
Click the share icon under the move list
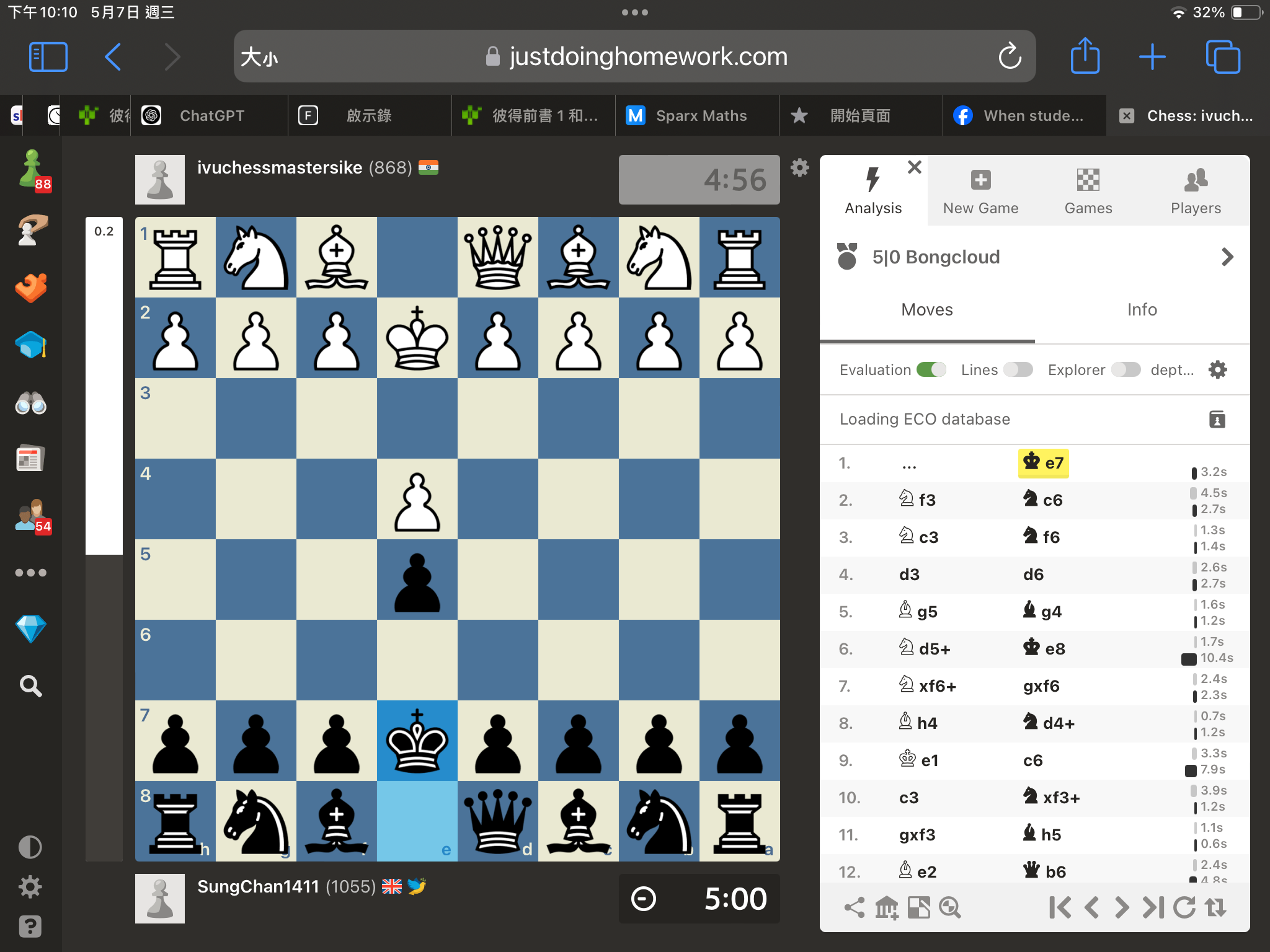(x=854, y=907)
